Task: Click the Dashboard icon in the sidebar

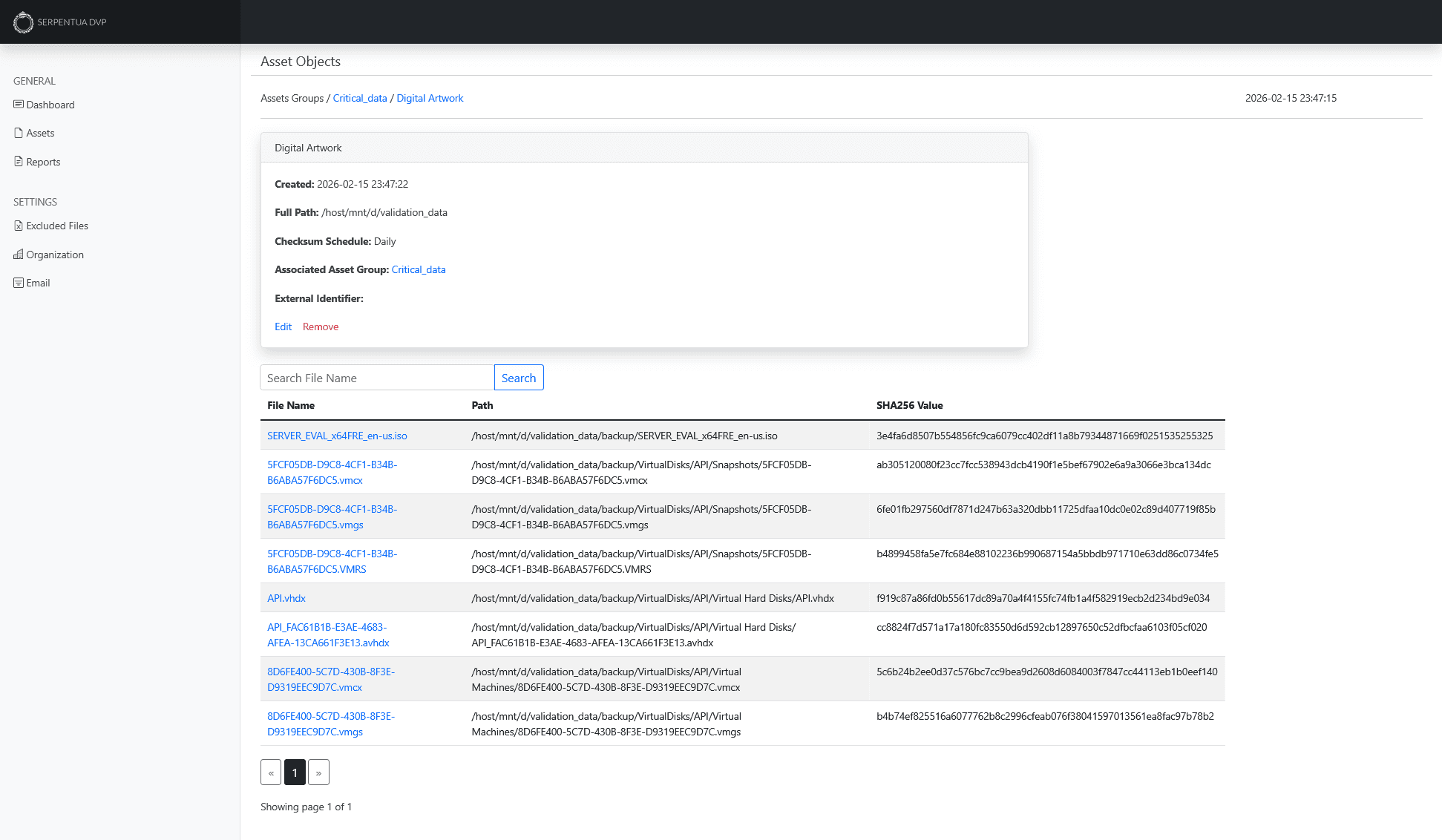Action: pyautogui.click(x=19, y=105)
